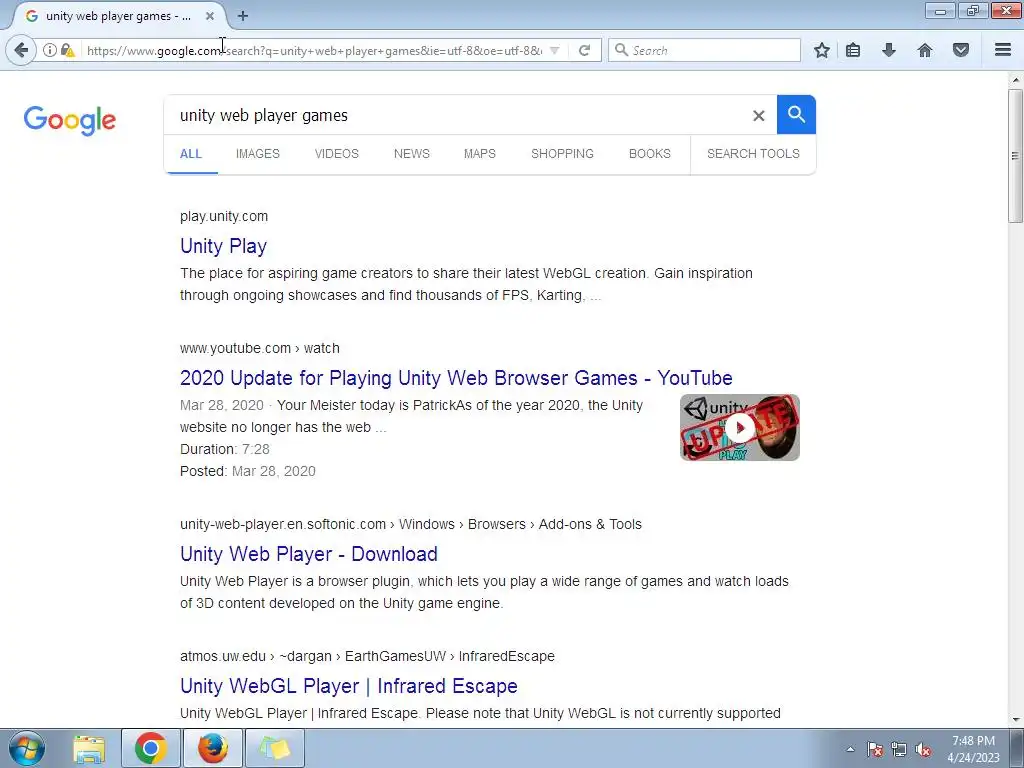
Task: Open the Firefox hamburger menu
Action: point(1003,50)
